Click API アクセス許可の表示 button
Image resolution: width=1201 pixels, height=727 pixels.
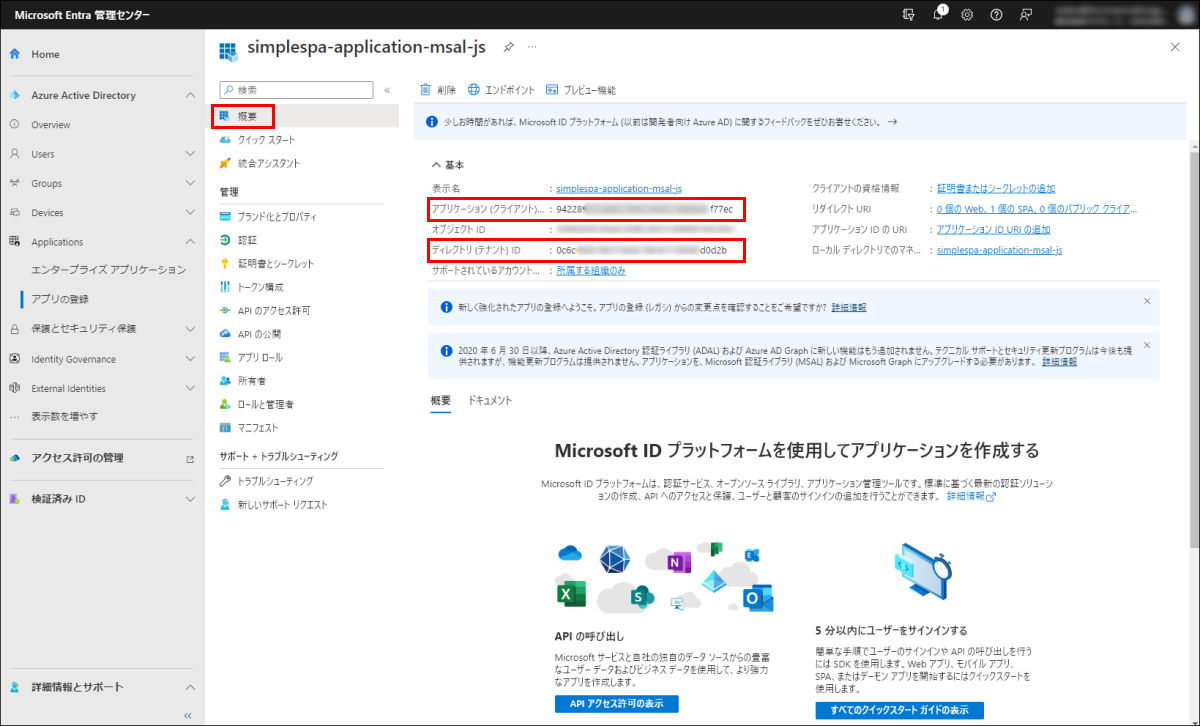click(x=616, y=704)
